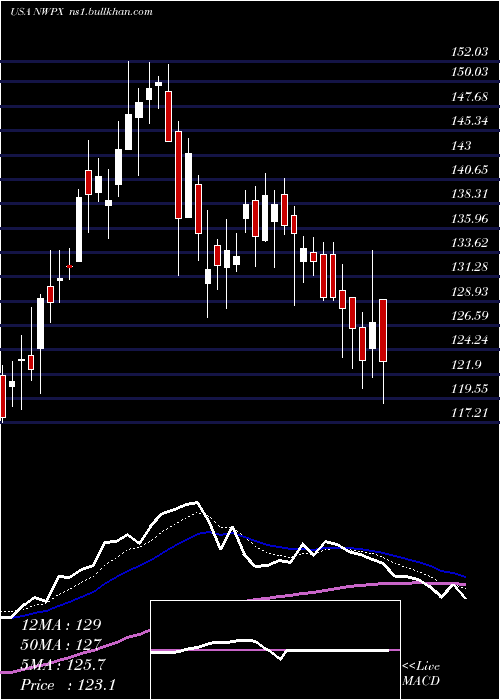
Task: Click the 121.9 price axis label
Action: point(465,365)
